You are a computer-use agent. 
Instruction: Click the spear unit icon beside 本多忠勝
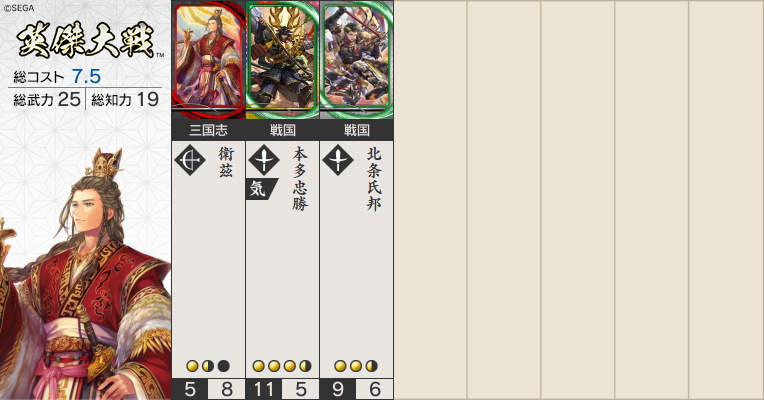click(264, 160)
